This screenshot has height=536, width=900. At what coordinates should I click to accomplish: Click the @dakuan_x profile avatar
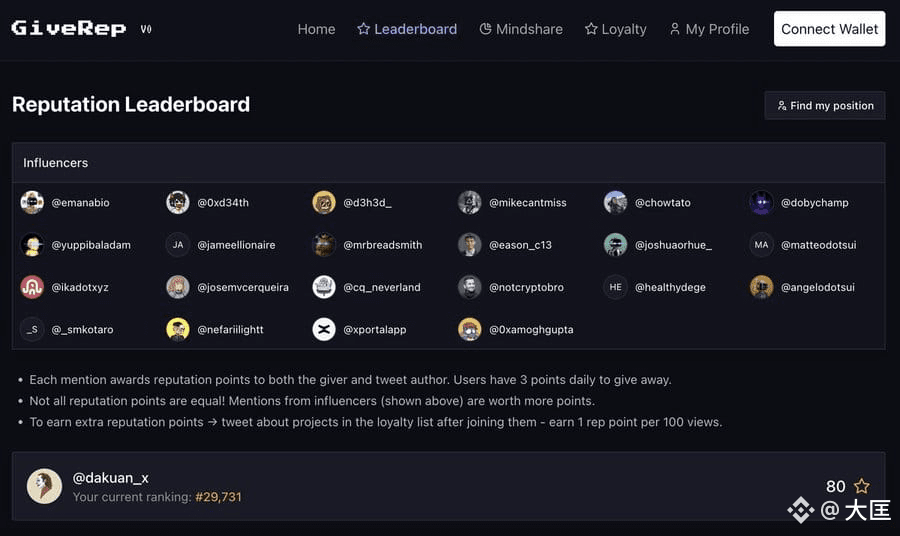pos(44,486)
